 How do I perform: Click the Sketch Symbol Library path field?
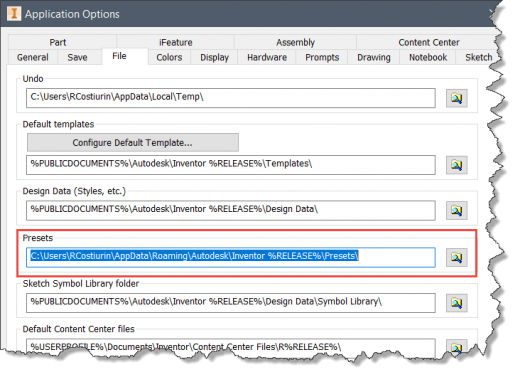click(231, 303)
